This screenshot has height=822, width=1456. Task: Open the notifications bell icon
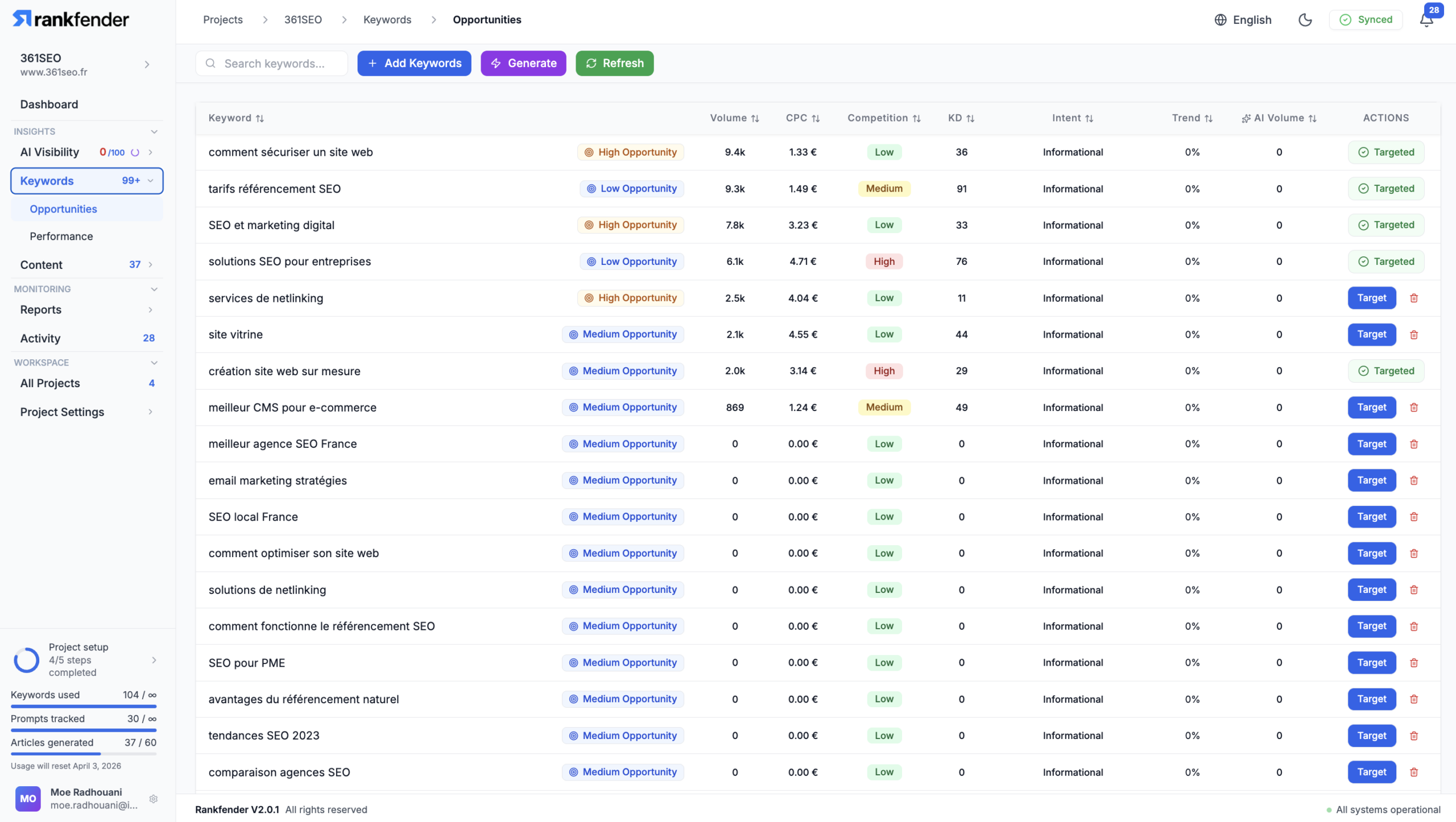[1426, 20]
